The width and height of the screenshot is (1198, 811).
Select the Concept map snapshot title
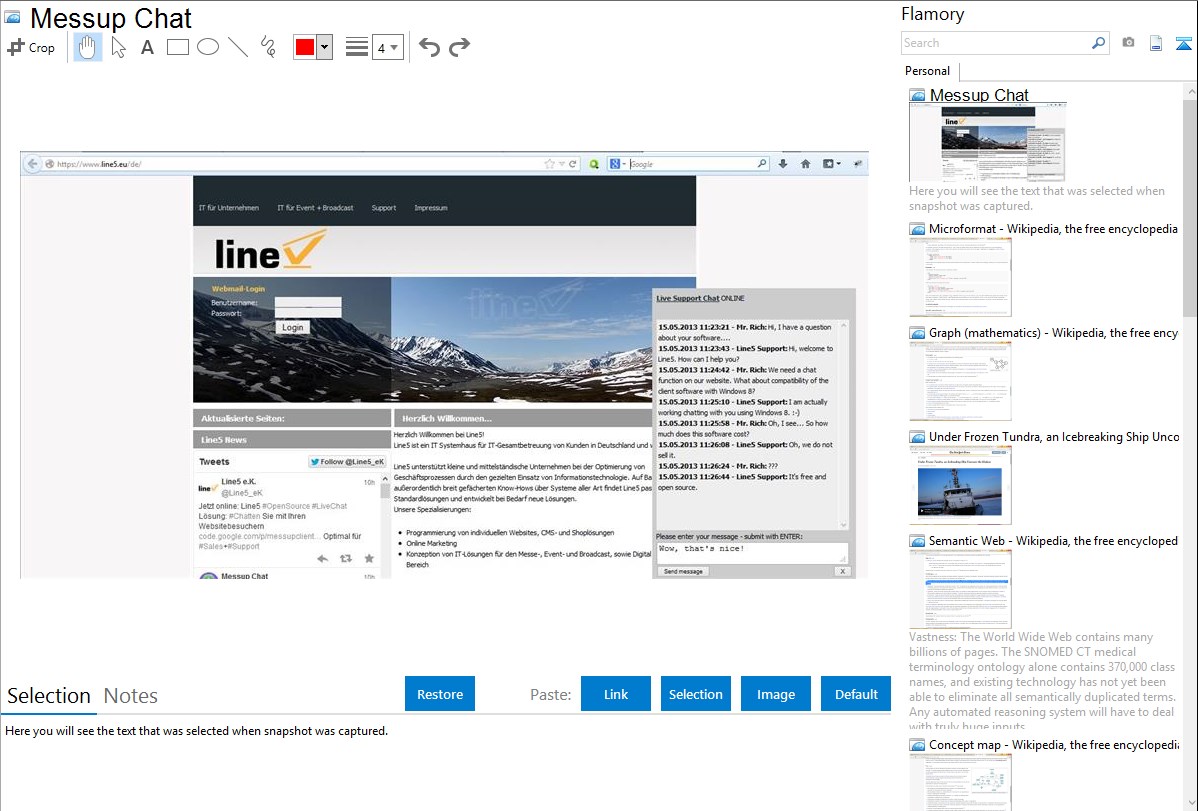(x=1053, y=744)
